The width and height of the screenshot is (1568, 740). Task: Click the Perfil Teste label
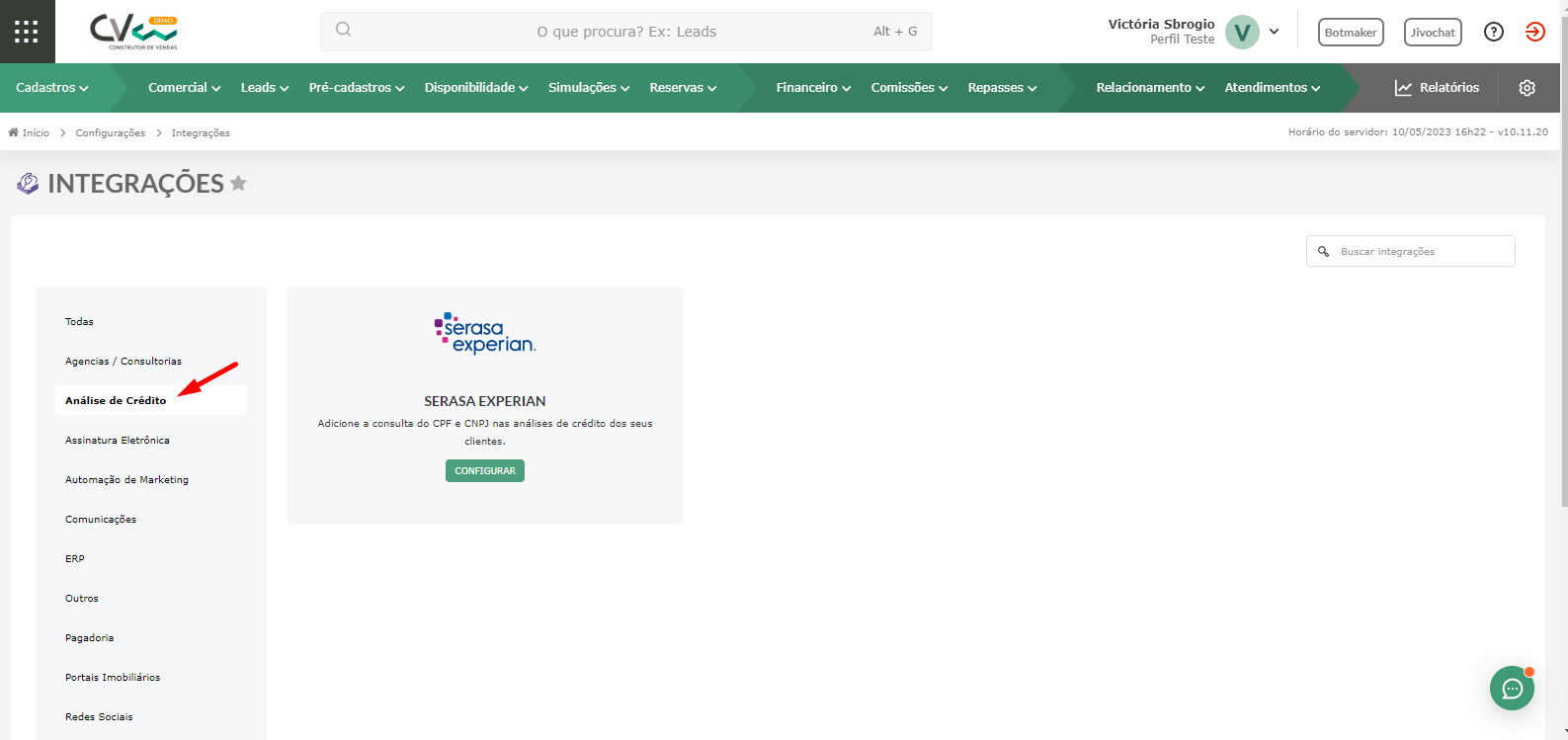[x=1183, y=40]
